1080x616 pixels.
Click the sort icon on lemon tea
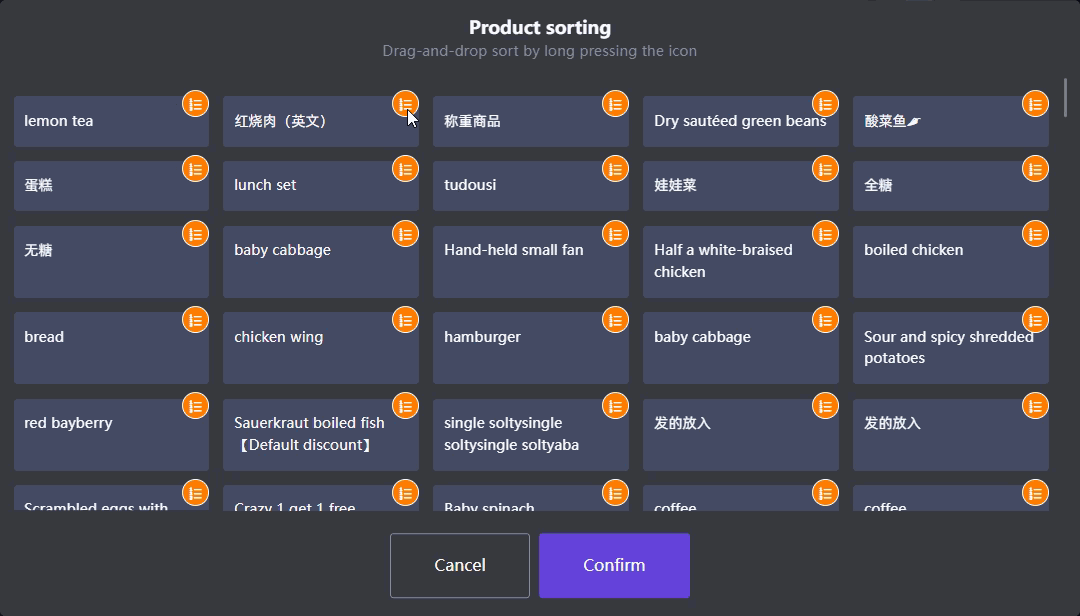(195, 104)
